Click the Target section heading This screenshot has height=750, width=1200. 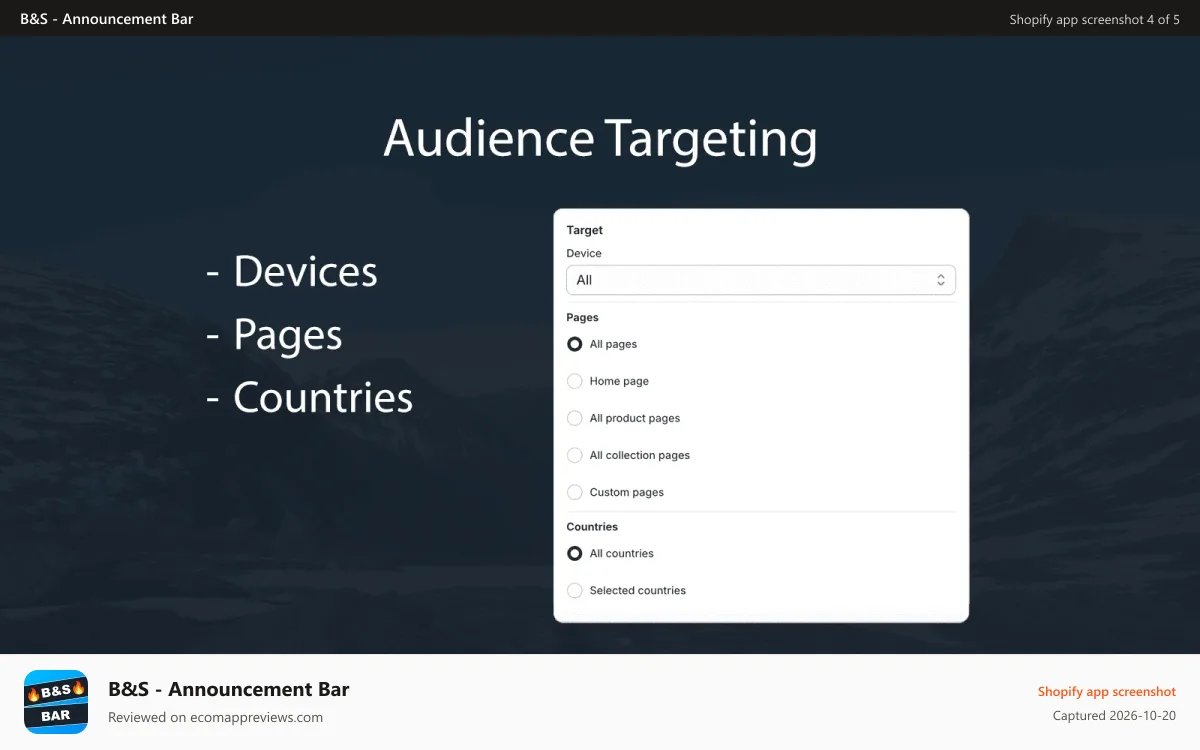point(585,230)
